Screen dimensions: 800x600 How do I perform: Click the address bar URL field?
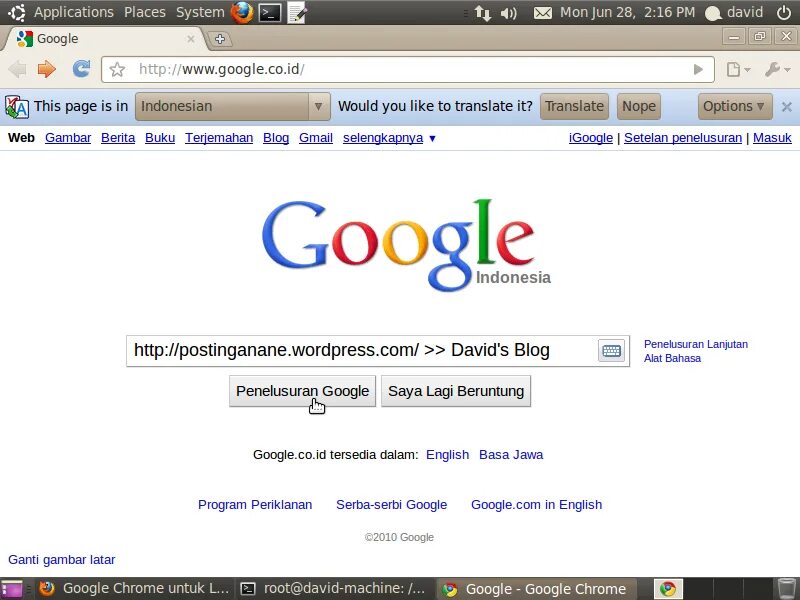pos(408,69)
